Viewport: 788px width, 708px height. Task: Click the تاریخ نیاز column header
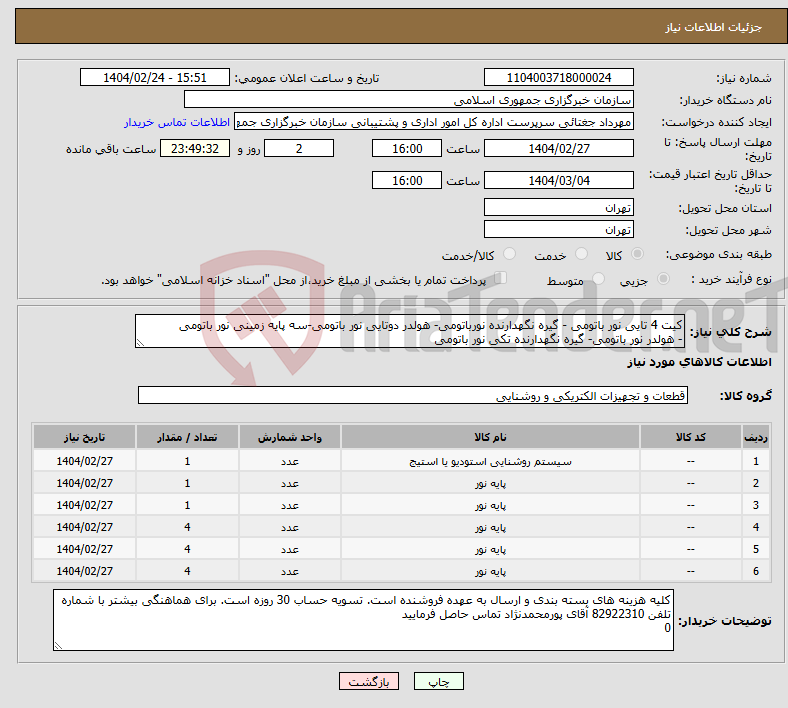point(84,437)
